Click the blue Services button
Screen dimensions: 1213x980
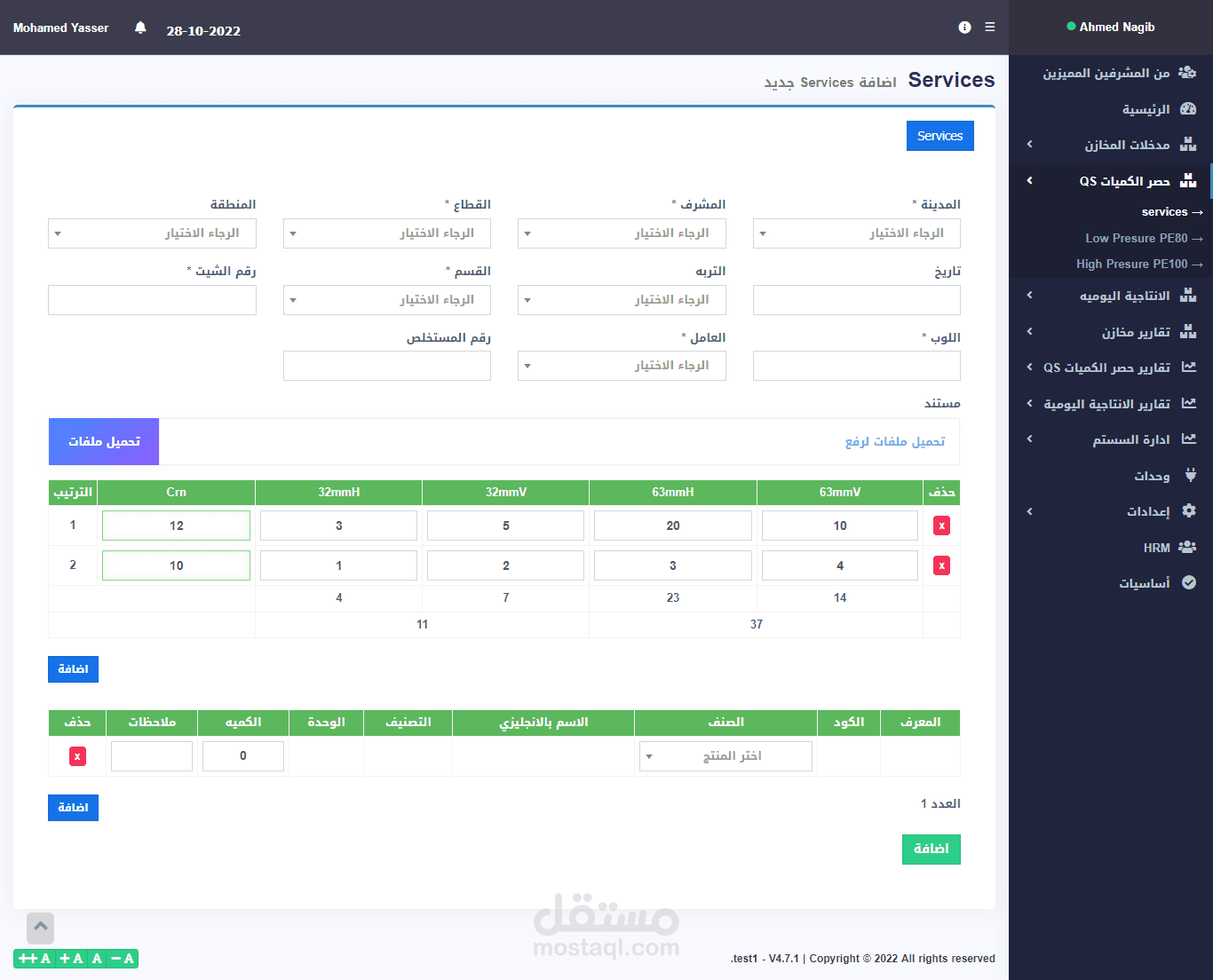tap(940, 136)
